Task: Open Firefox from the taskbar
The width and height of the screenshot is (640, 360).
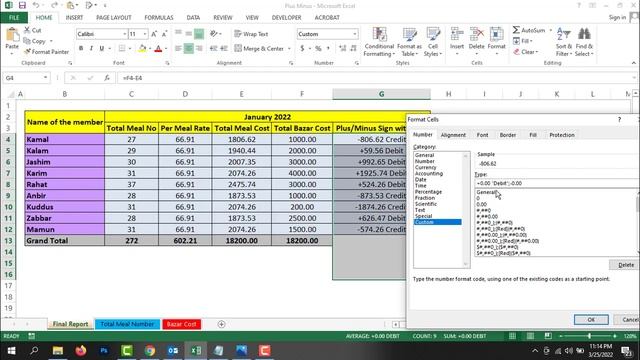Action: point(81,351)
